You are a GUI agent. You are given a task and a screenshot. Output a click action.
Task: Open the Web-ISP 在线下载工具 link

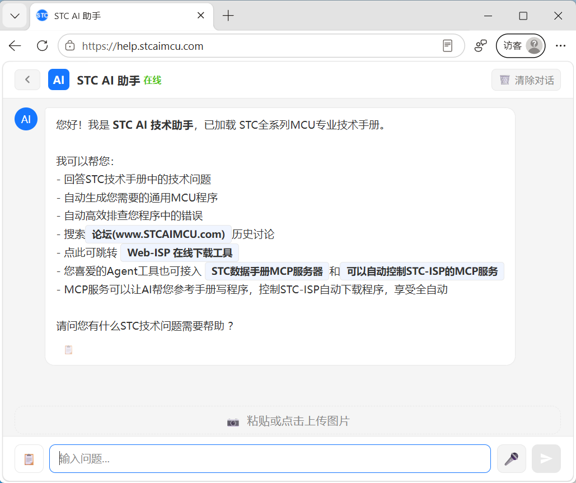[x=180, y=253]
